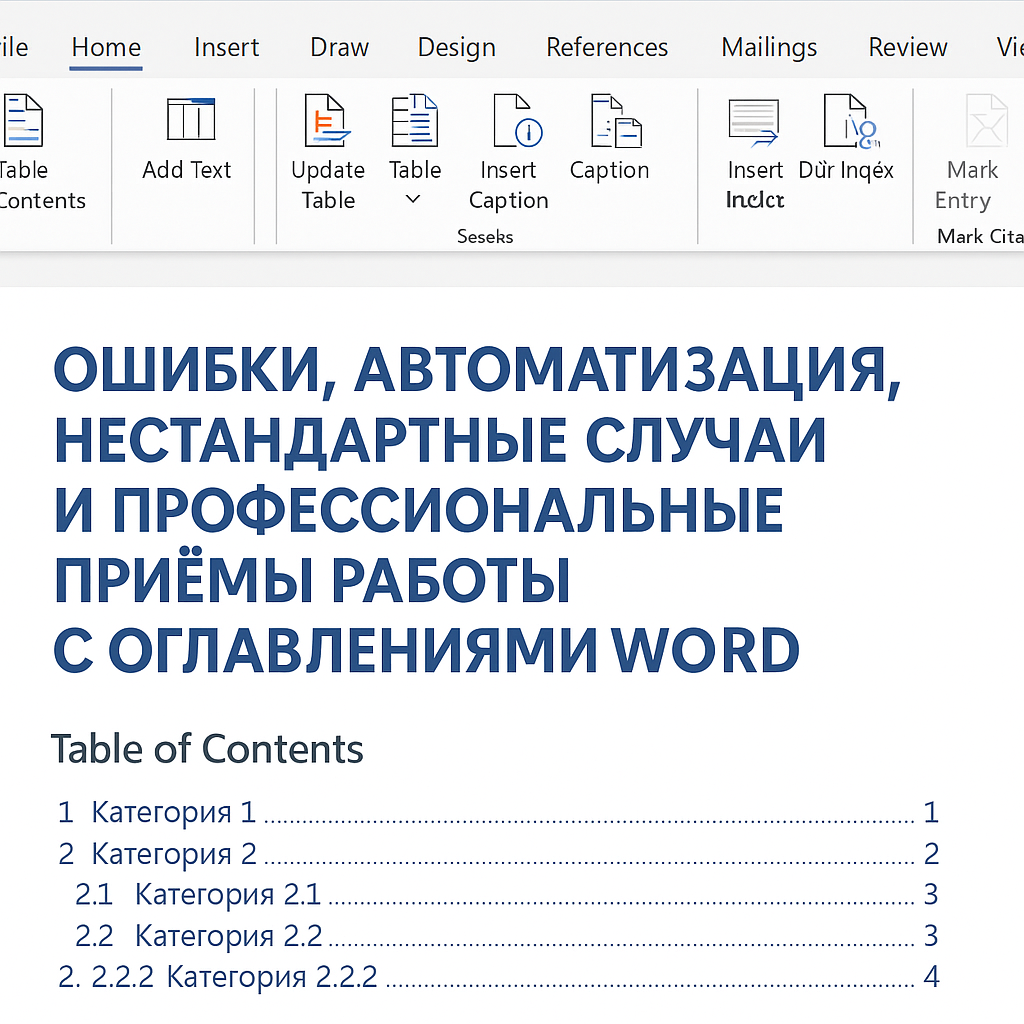Click the Caption icon

[616, 120]
